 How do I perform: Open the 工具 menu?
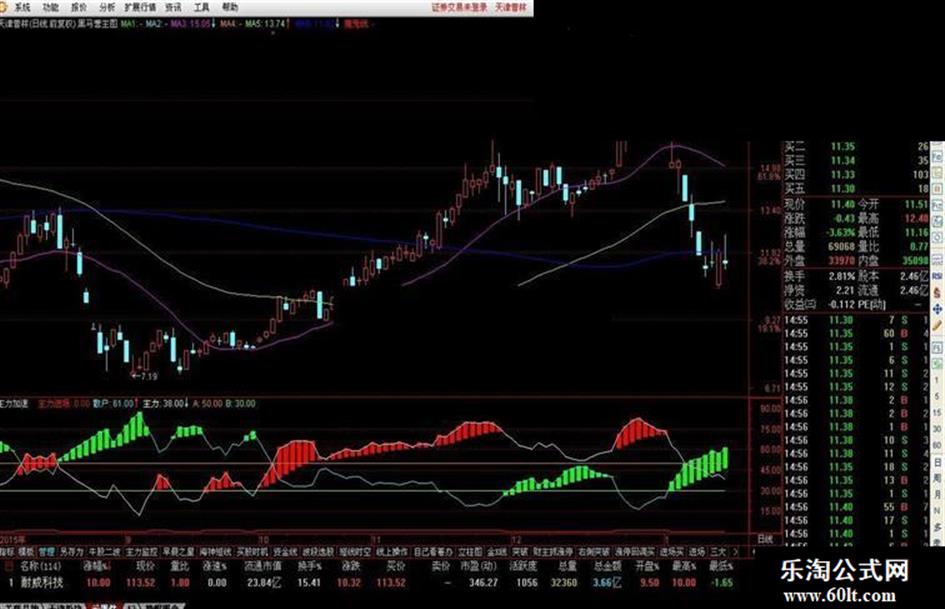202,7
